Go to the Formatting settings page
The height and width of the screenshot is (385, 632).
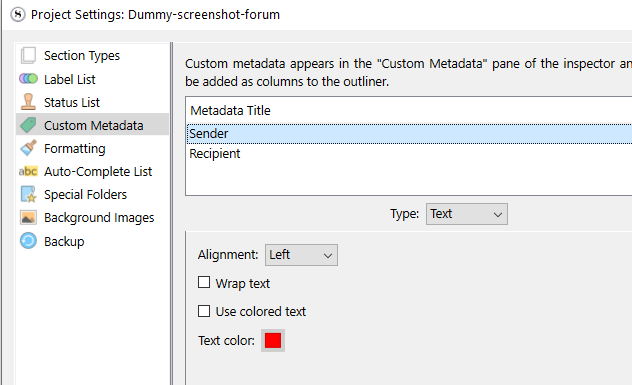point(75,148)
